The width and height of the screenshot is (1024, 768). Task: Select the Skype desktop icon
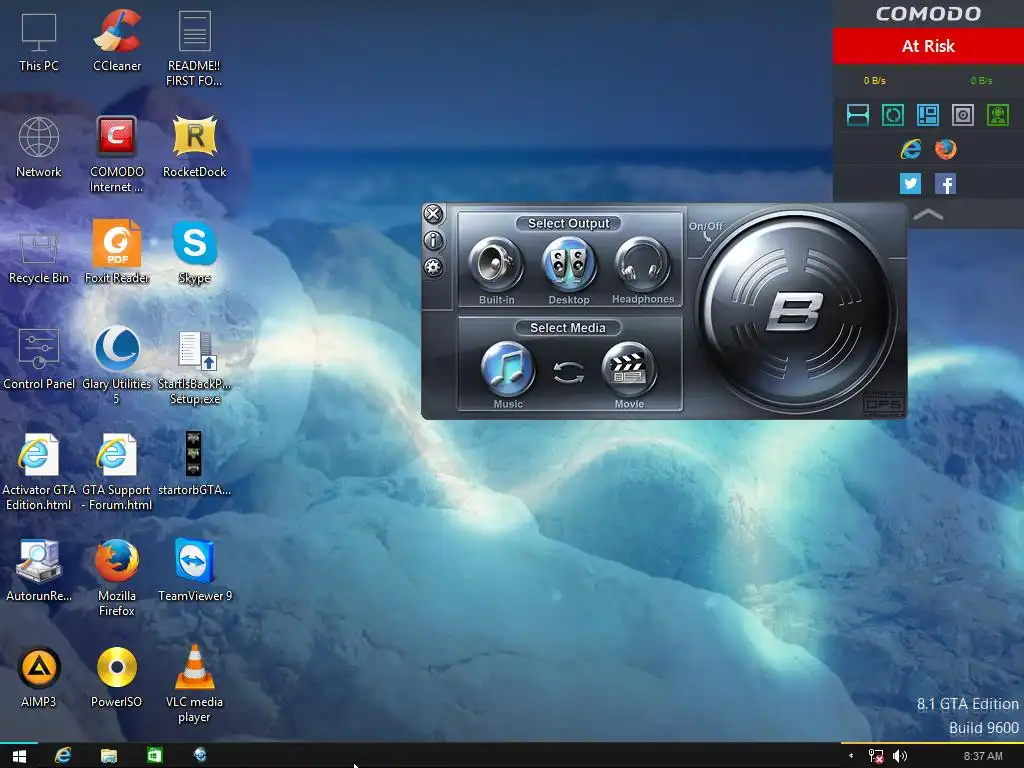194,253
